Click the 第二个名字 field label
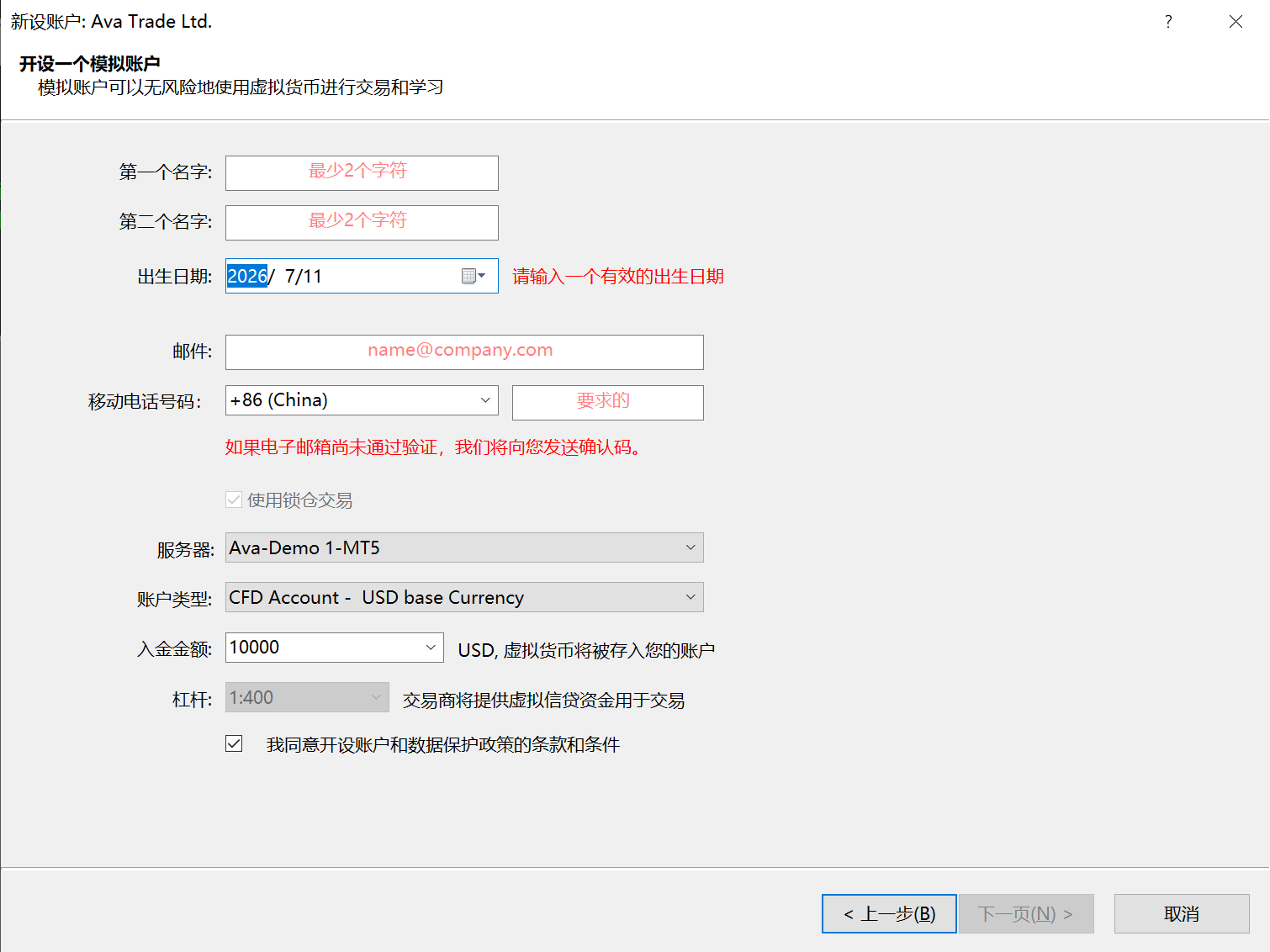 point(166,222)
